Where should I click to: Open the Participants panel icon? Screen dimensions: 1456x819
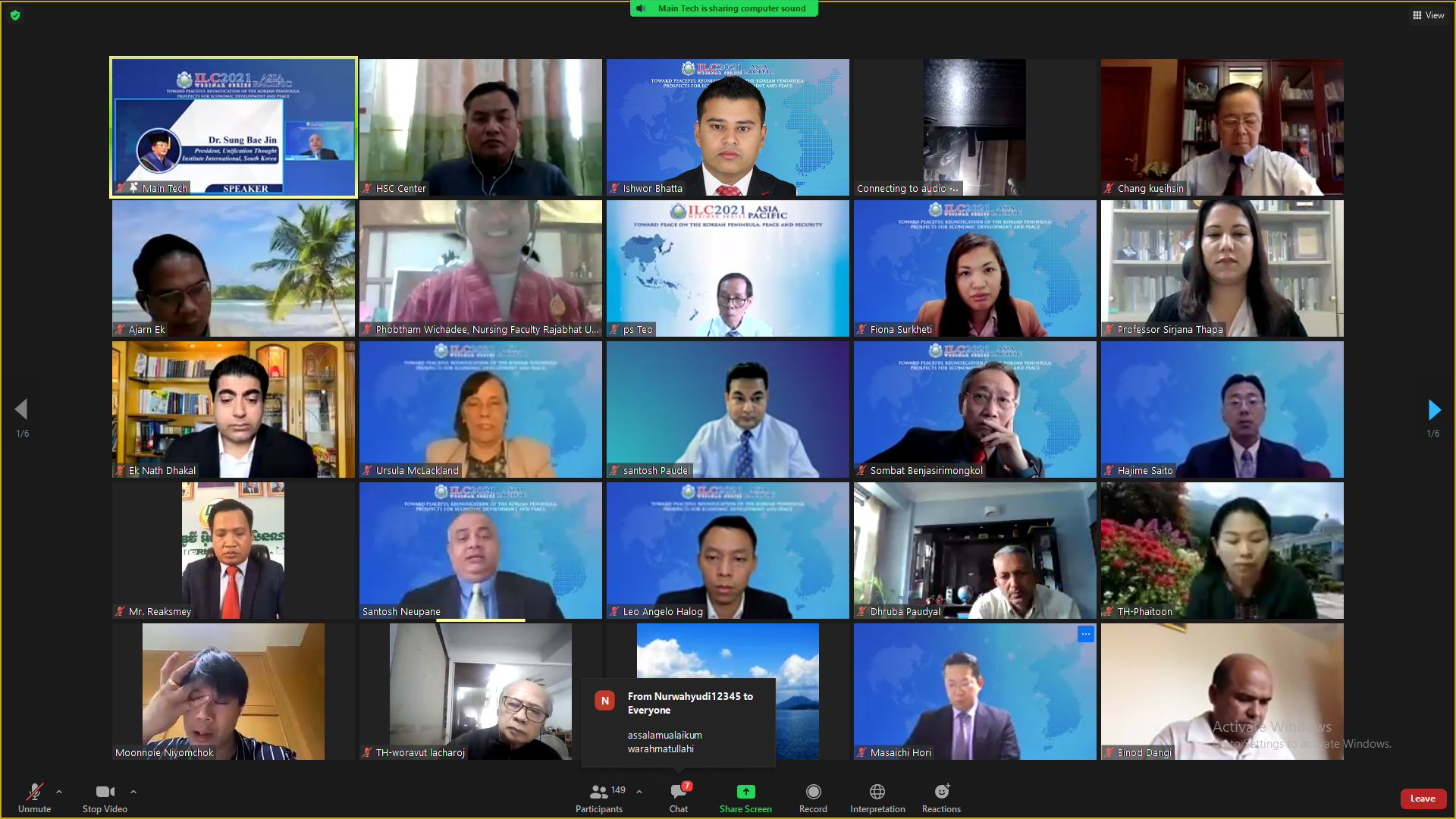pos(598,792)
